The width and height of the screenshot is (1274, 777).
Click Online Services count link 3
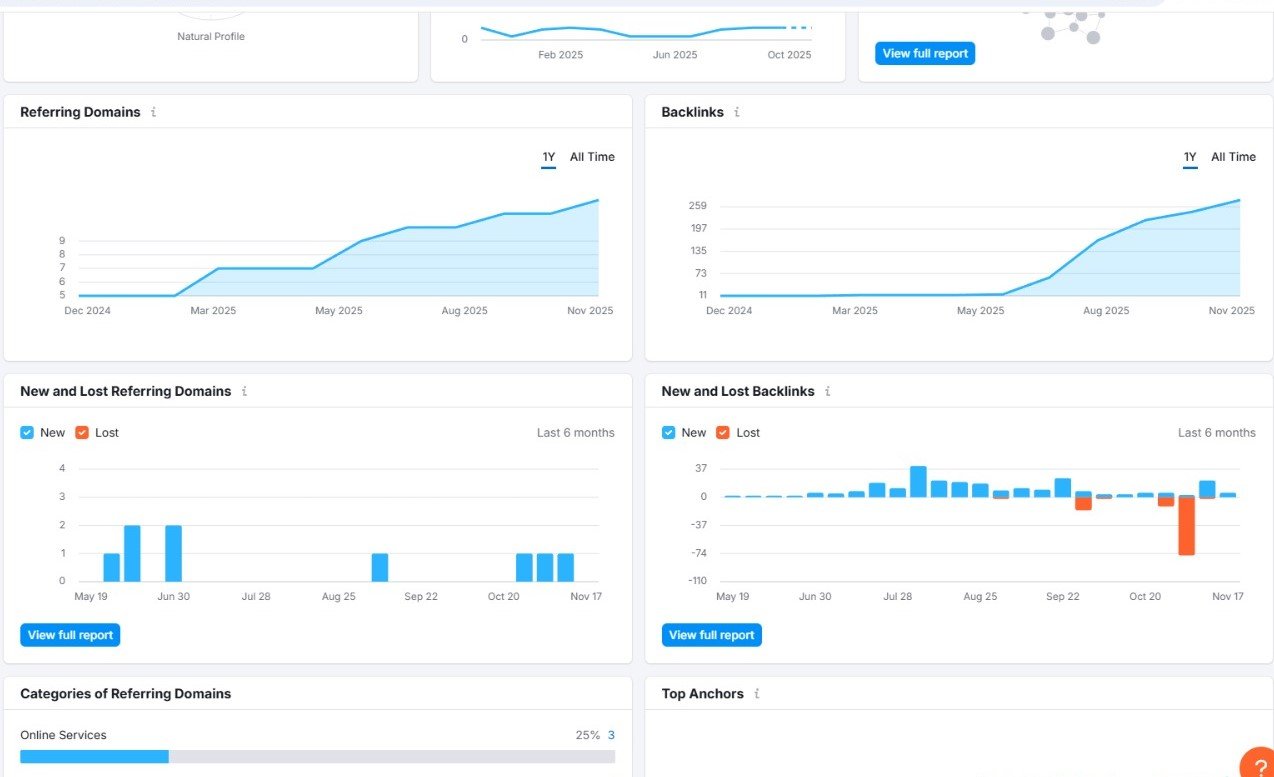point(611,735)
